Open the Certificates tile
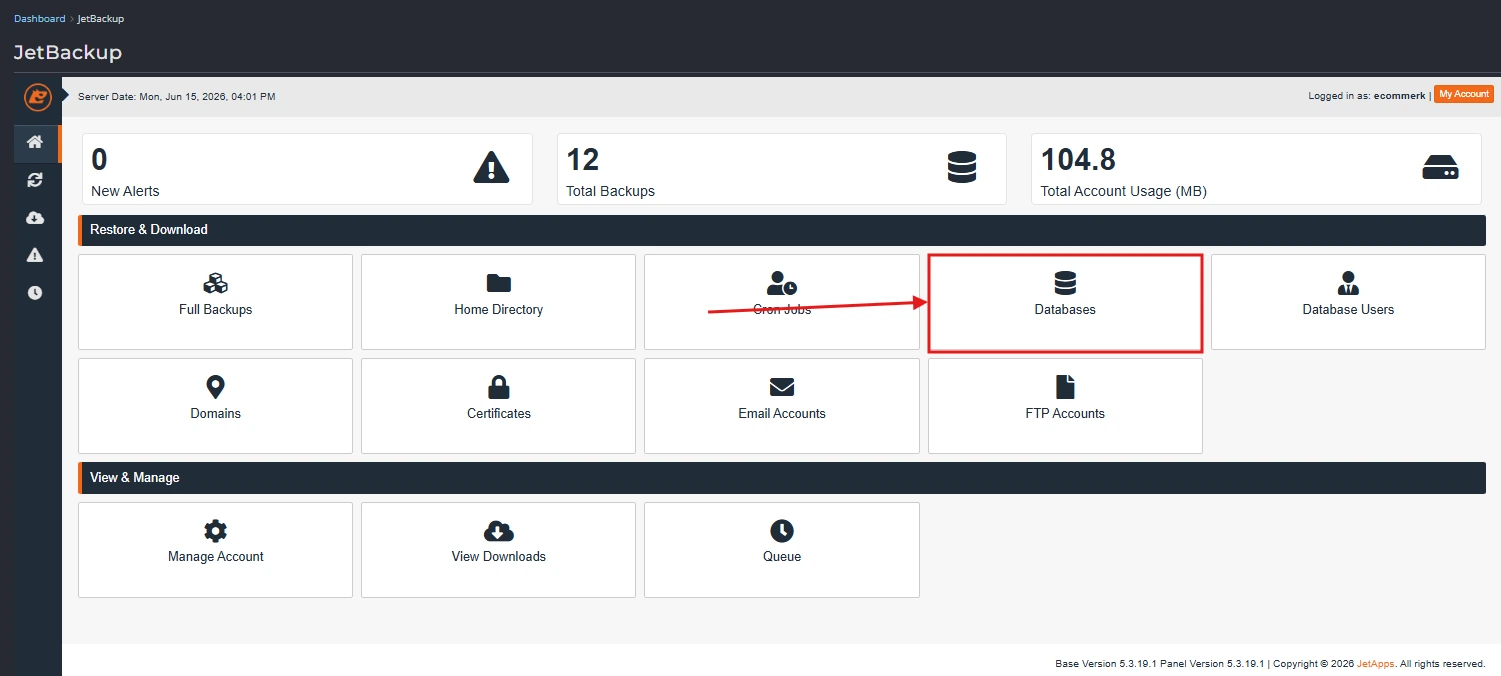Screen dimensions: 1501x676 [498, 406]
